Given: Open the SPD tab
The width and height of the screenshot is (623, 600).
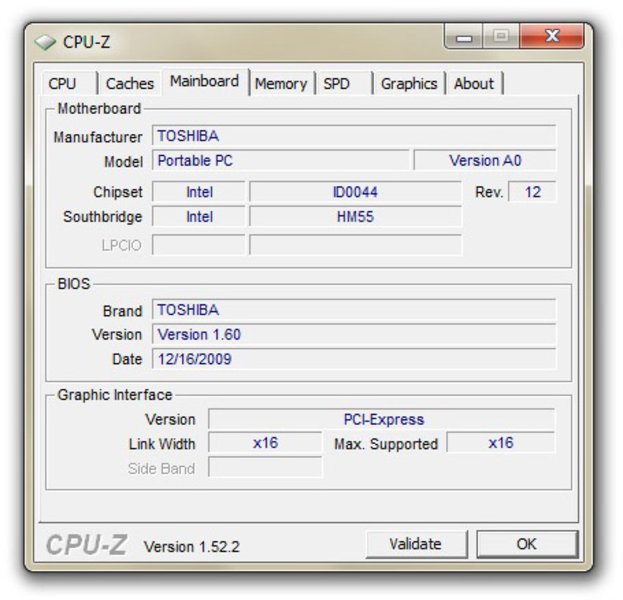Looking at the screenshot, I should click(x=344, y=83).
